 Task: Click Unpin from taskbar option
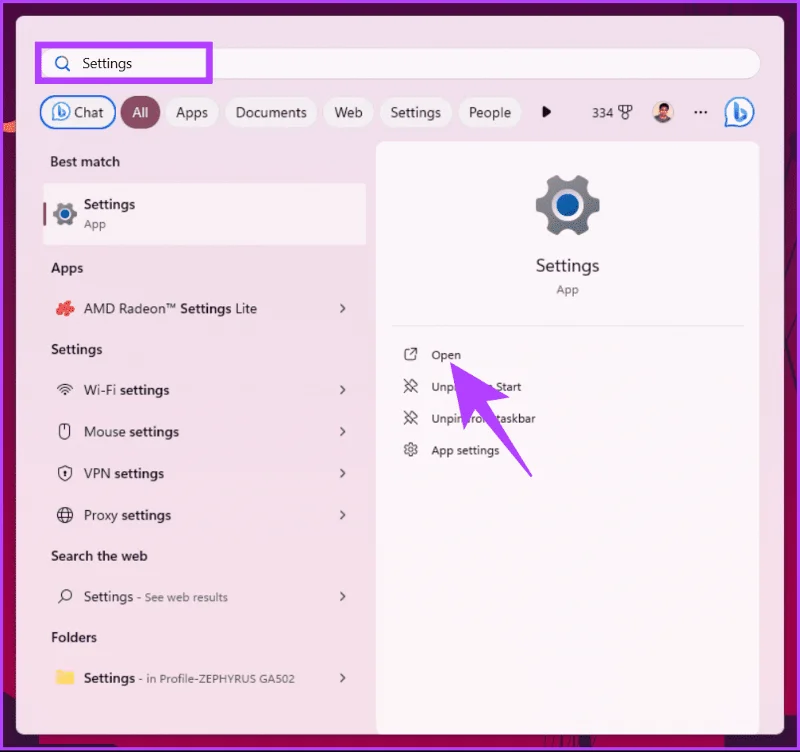(483, 418)
